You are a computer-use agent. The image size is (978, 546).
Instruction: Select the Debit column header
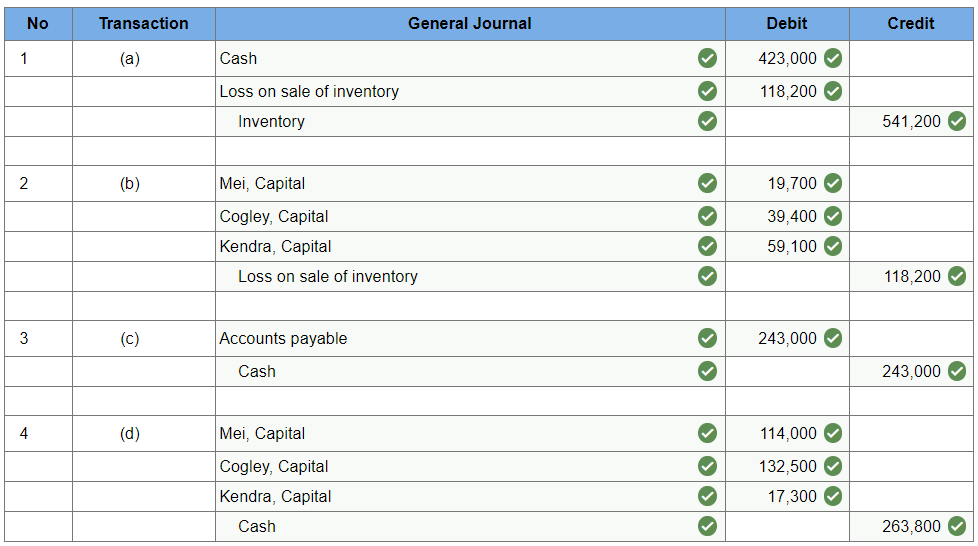[787, 24]
